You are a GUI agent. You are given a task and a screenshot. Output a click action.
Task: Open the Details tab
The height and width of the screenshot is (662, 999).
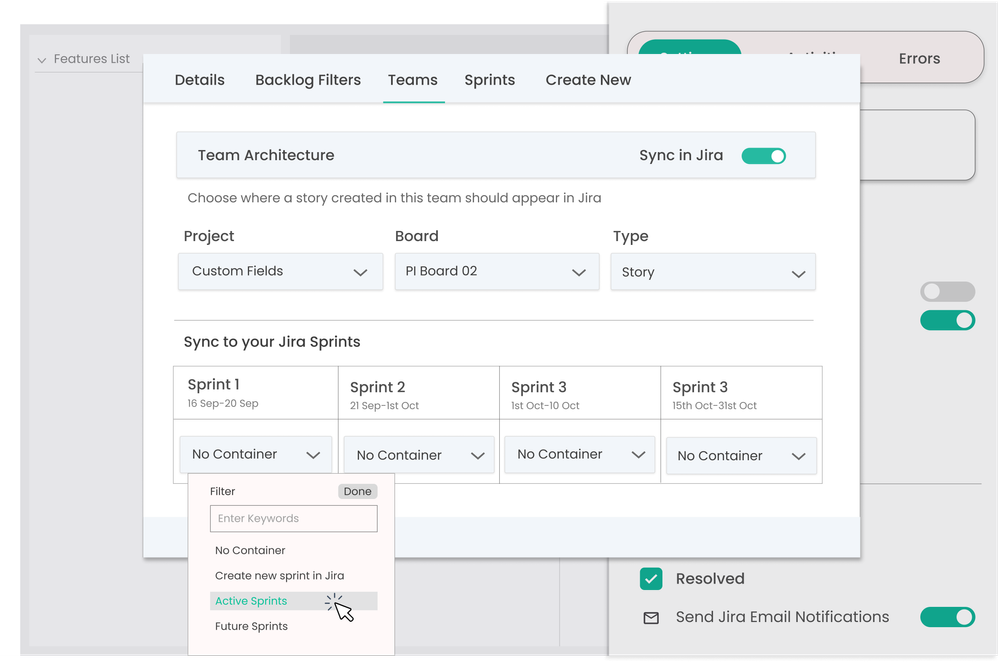(x=199, y=80)
